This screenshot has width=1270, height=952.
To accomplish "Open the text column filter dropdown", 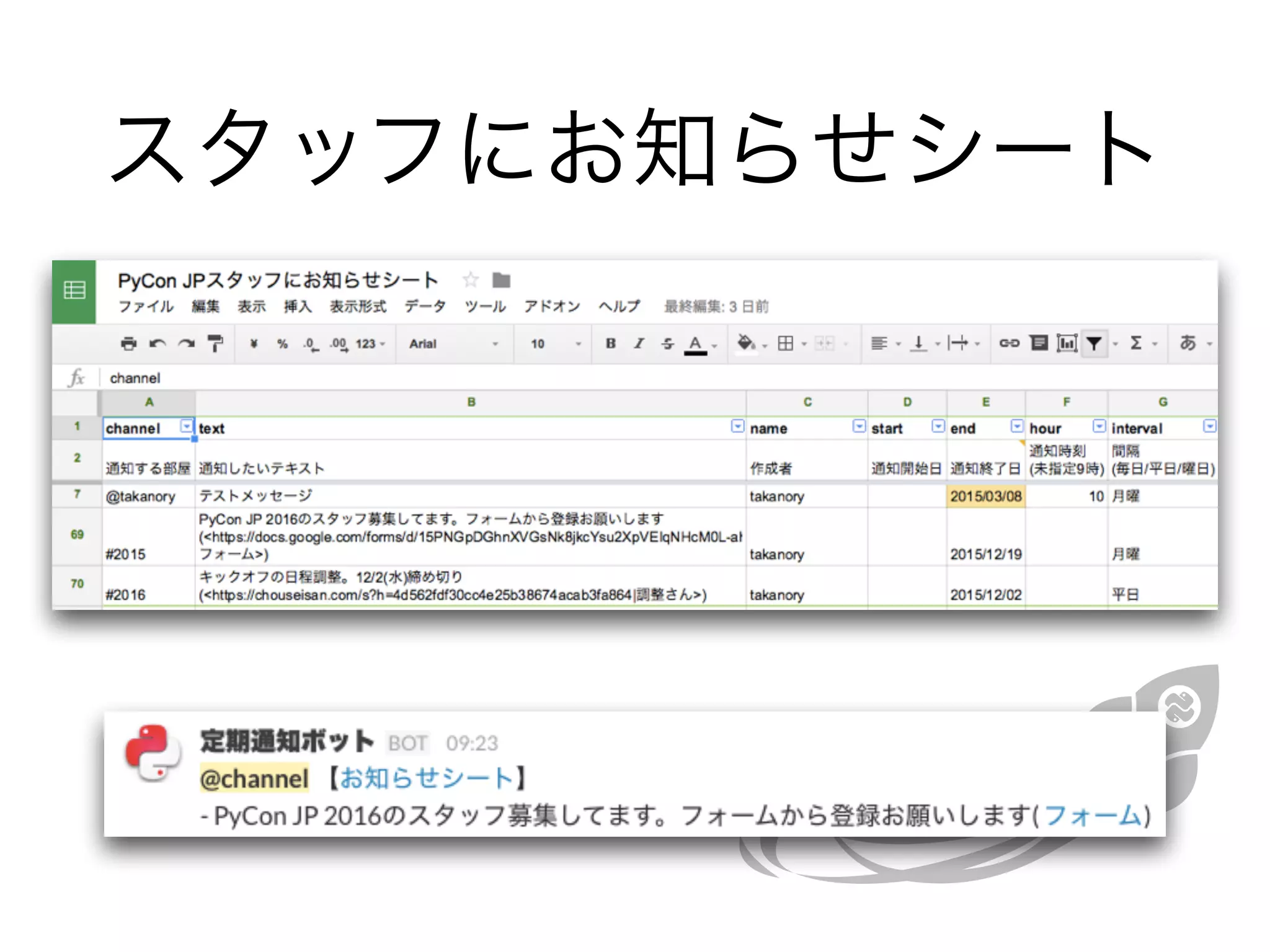I will (737, 426).
